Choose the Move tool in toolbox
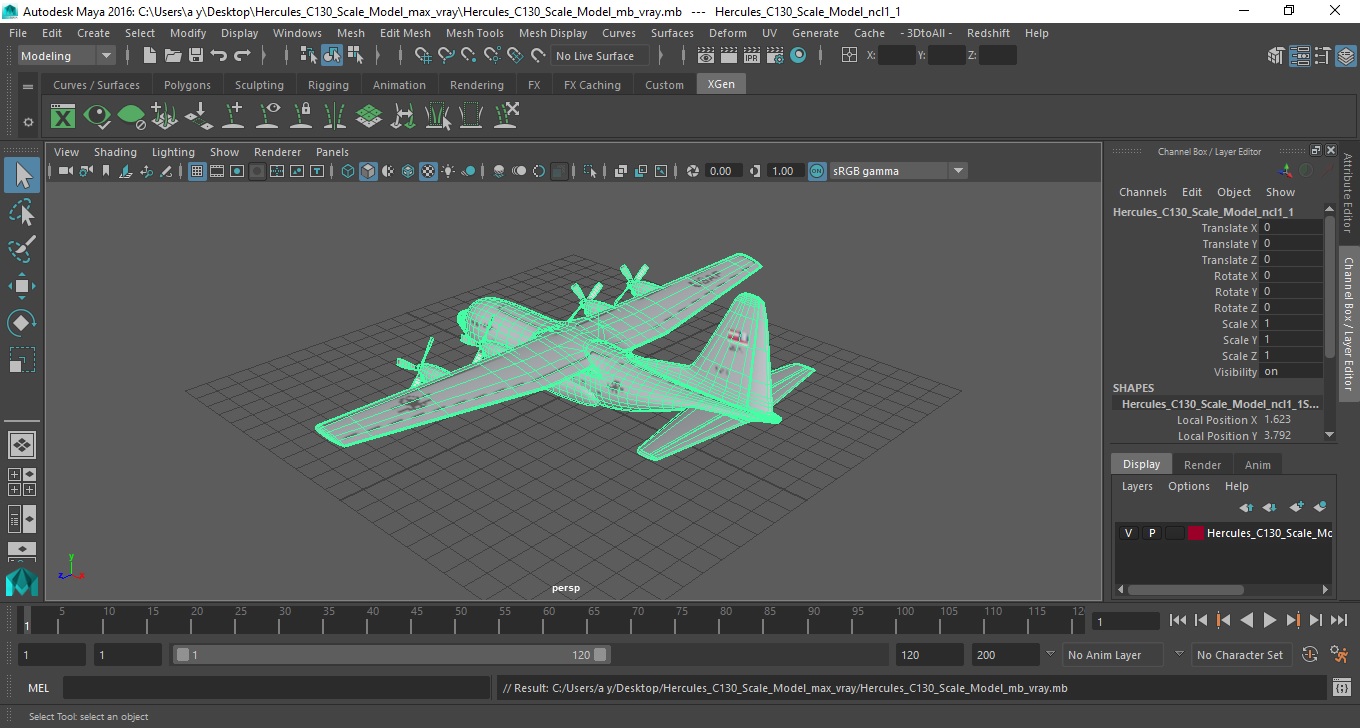1360x728 pixels. point(22,286)
